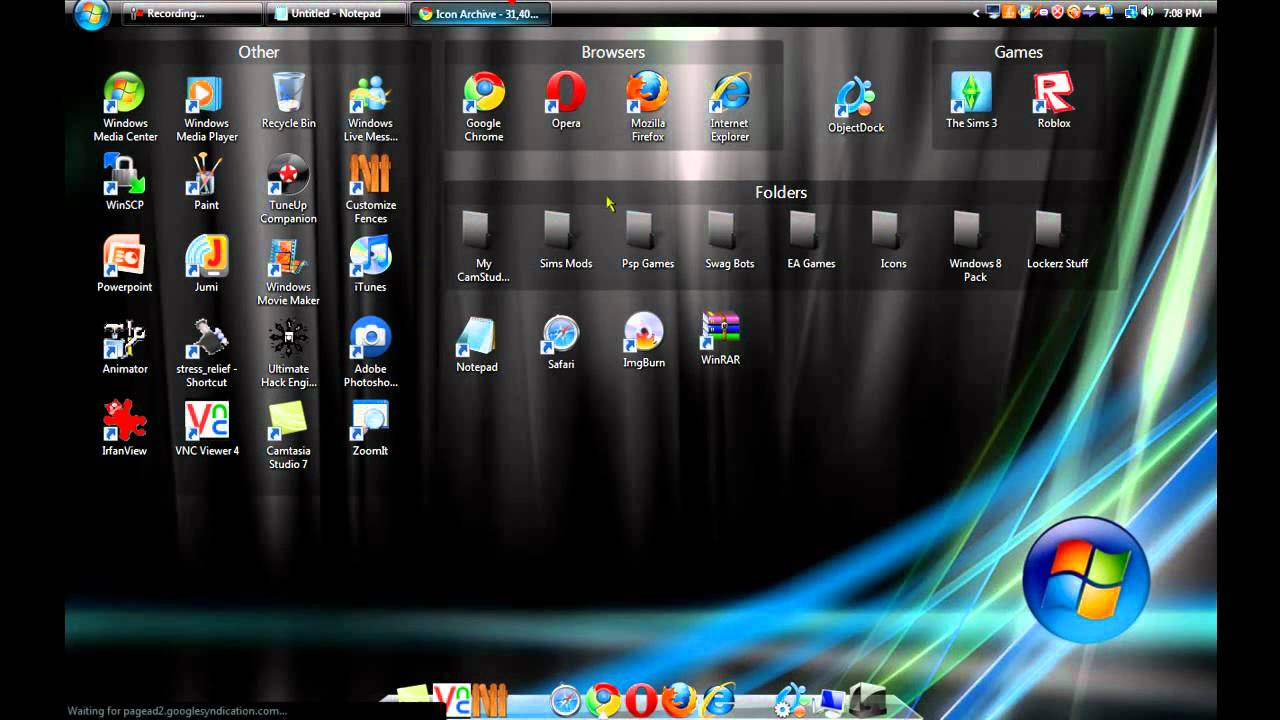Switch to the Icon Archive browser window

tap(480, 14)
